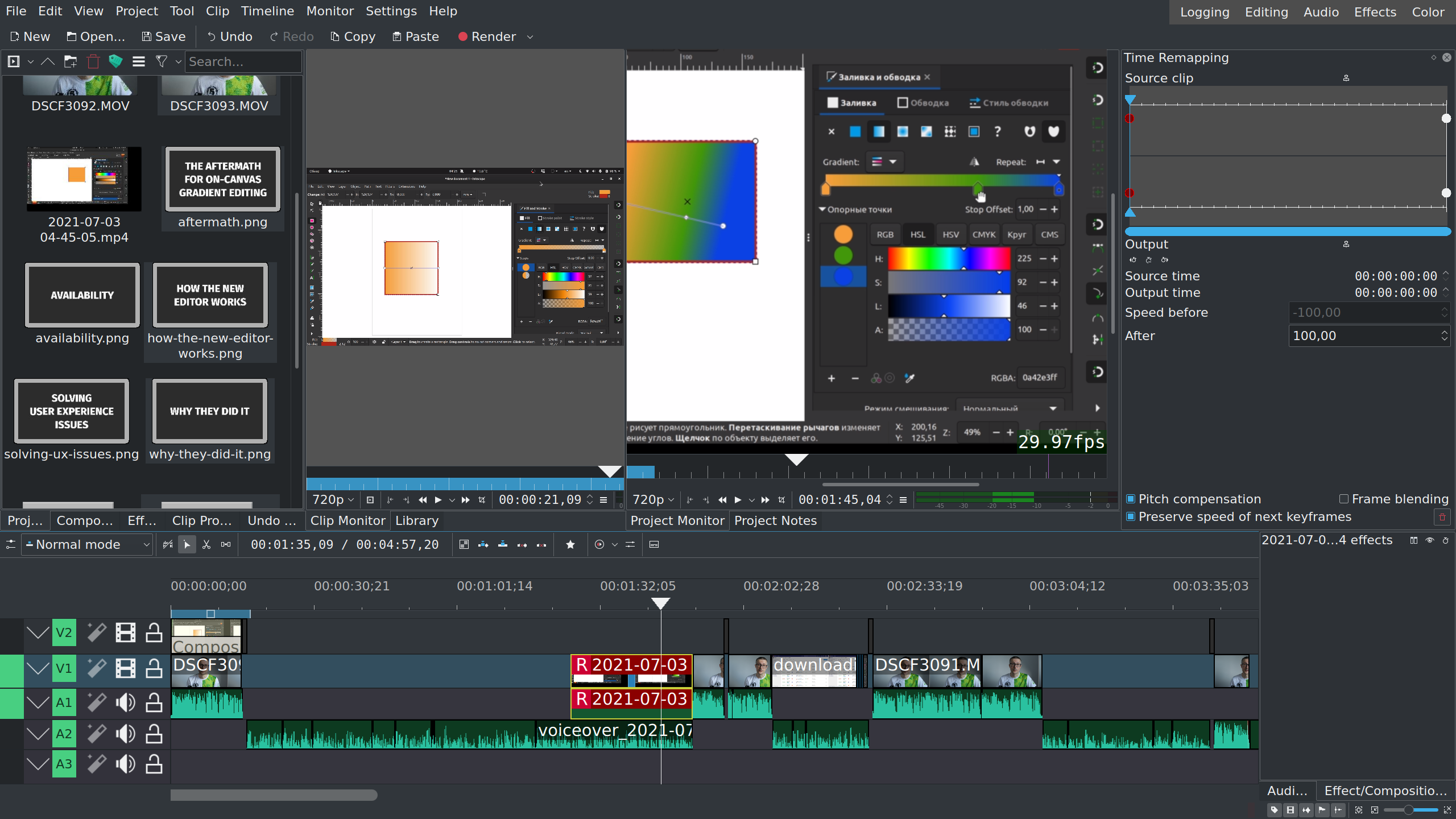1456x819 pixels.
Task: Click the Open... button
Action: tap(96, 36)
